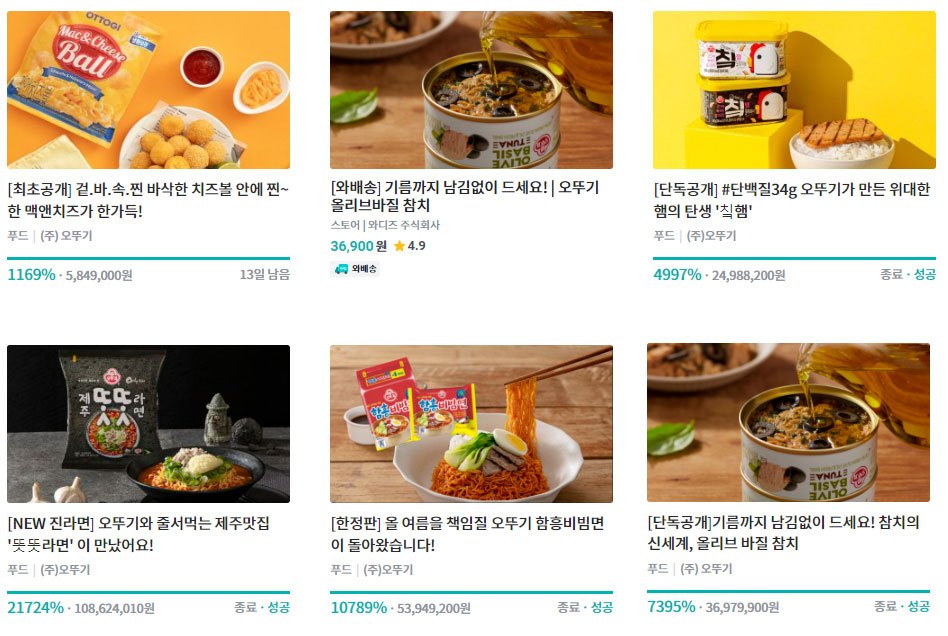948x636 pixels.
Task: Click the star rating icon beside 4.9
Action: point(399,246)
